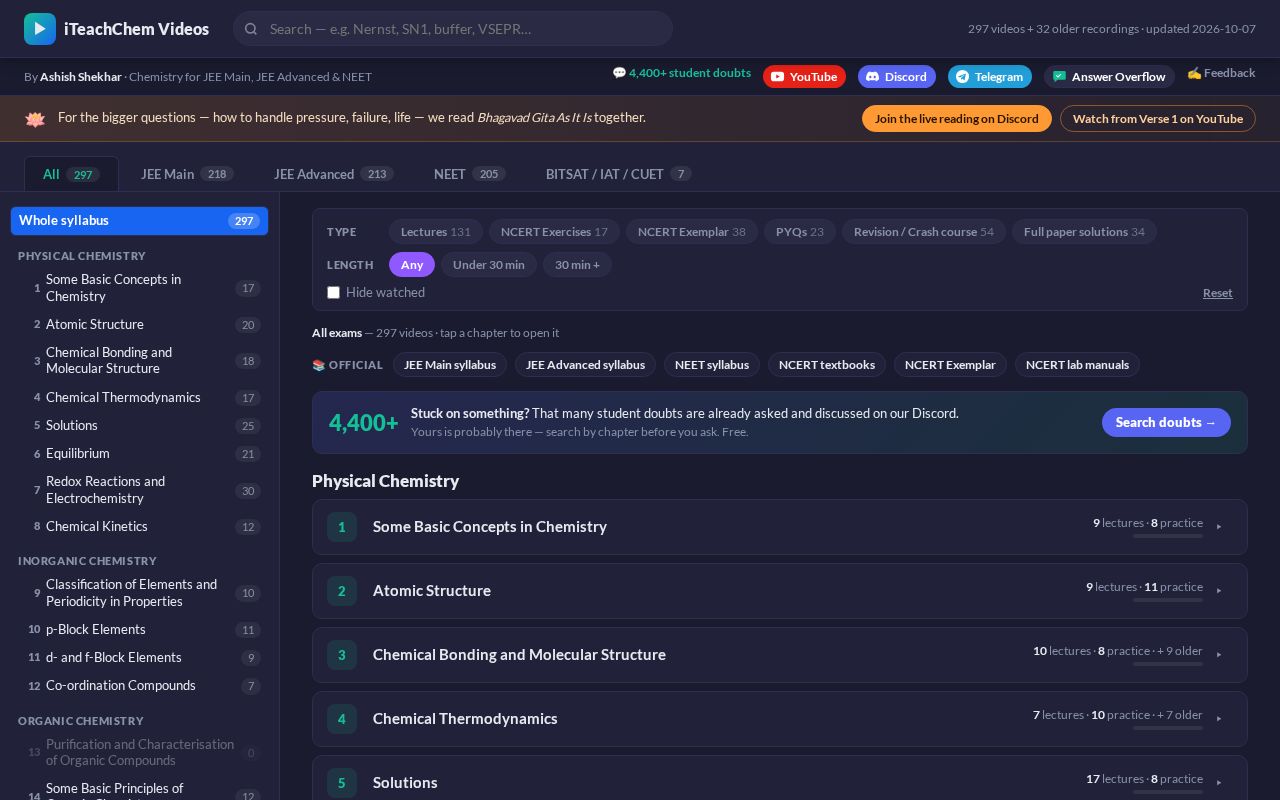
Task: Click the Telegram icon in the Telegram pill
Action: [x=962, y=77]
